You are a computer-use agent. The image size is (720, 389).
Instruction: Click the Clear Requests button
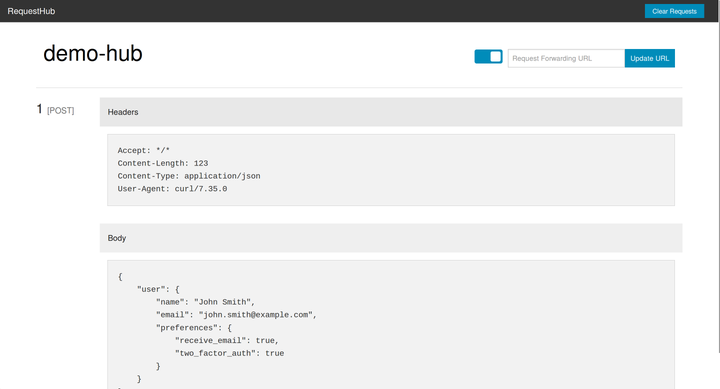click(674, 11)
